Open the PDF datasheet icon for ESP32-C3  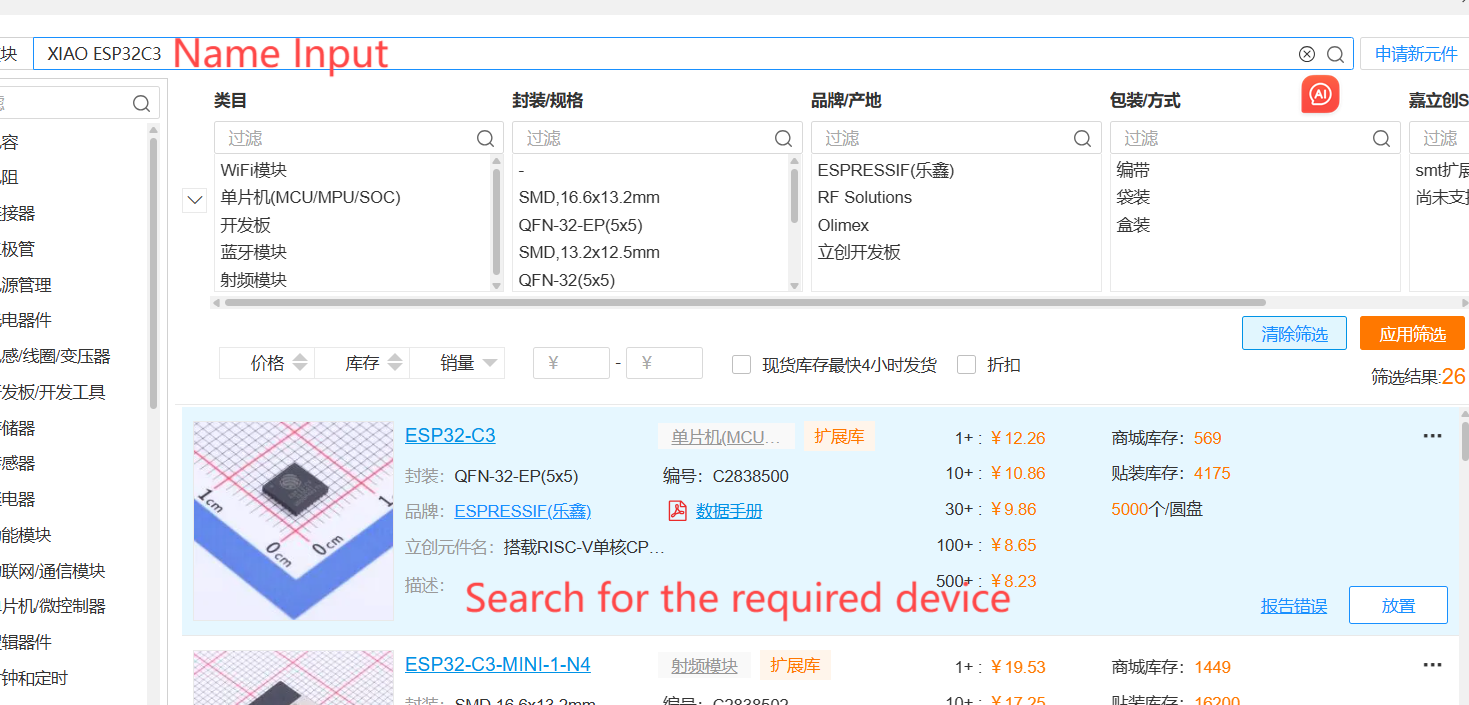(x=678, y=511)
